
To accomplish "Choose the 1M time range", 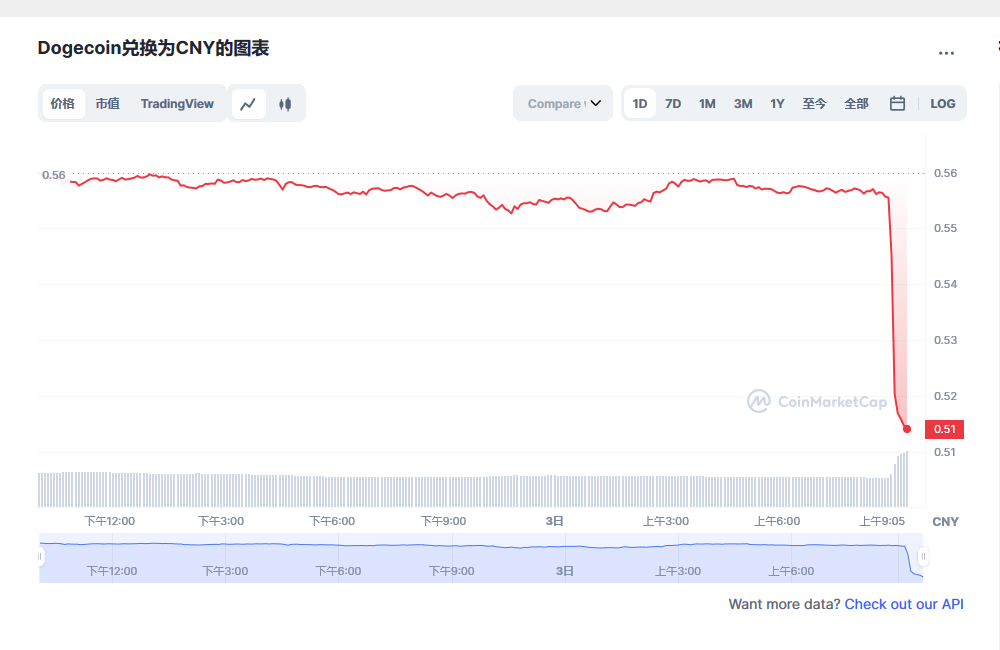I will (x=707, y=103).
